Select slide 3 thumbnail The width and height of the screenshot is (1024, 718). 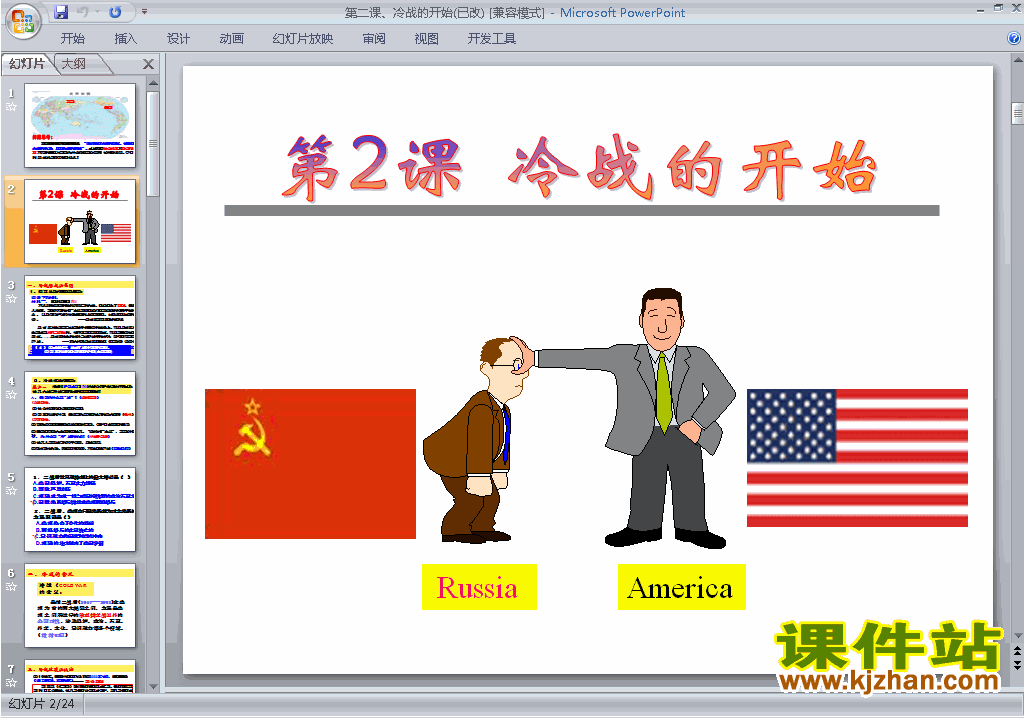80,318
